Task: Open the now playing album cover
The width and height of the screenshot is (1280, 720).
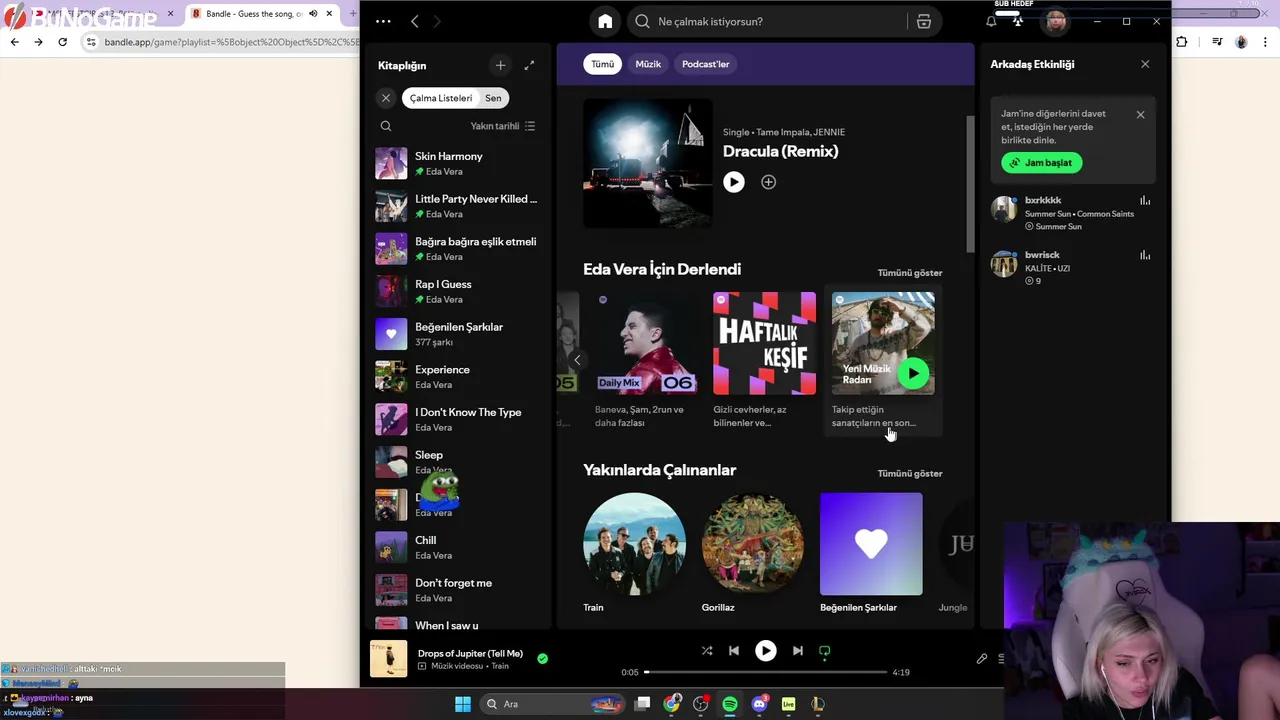Action: [389, 659]
